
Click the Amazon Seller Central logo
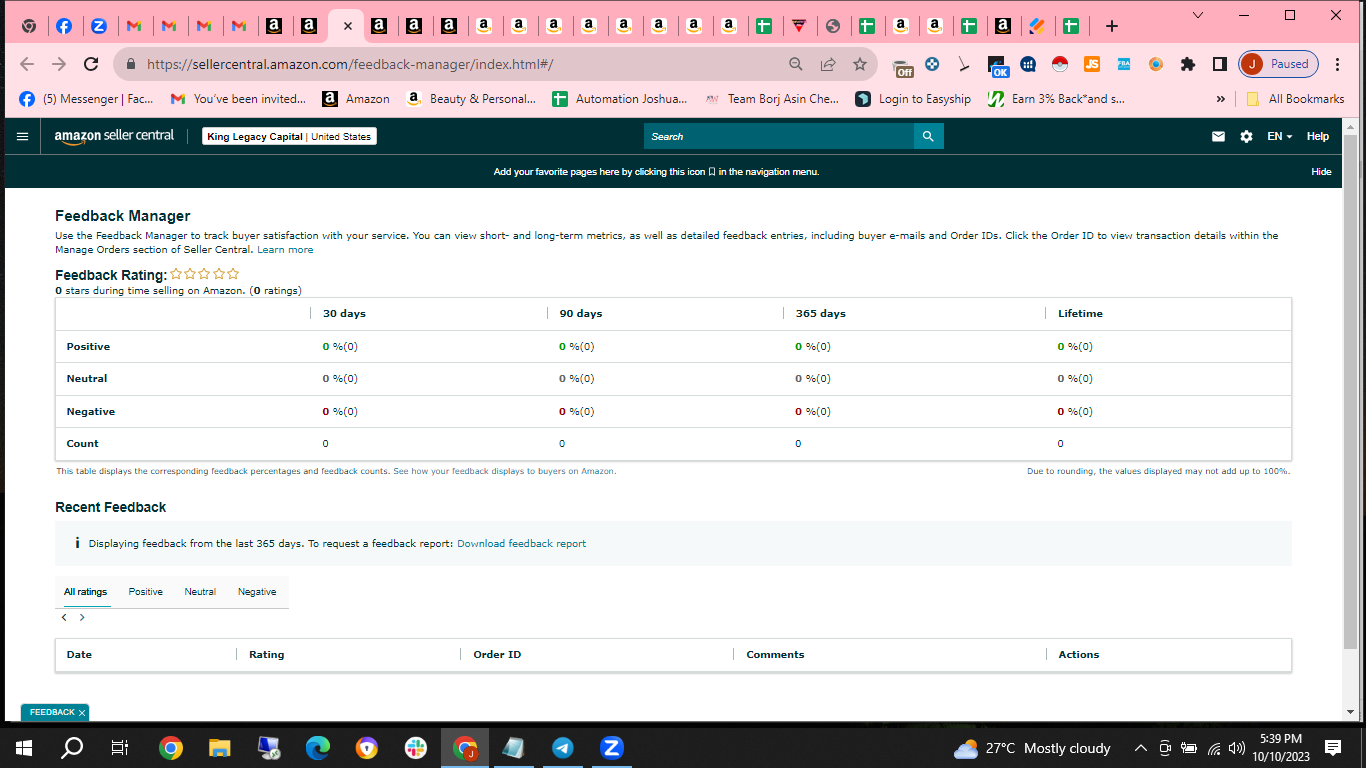(x=114, y=136)
